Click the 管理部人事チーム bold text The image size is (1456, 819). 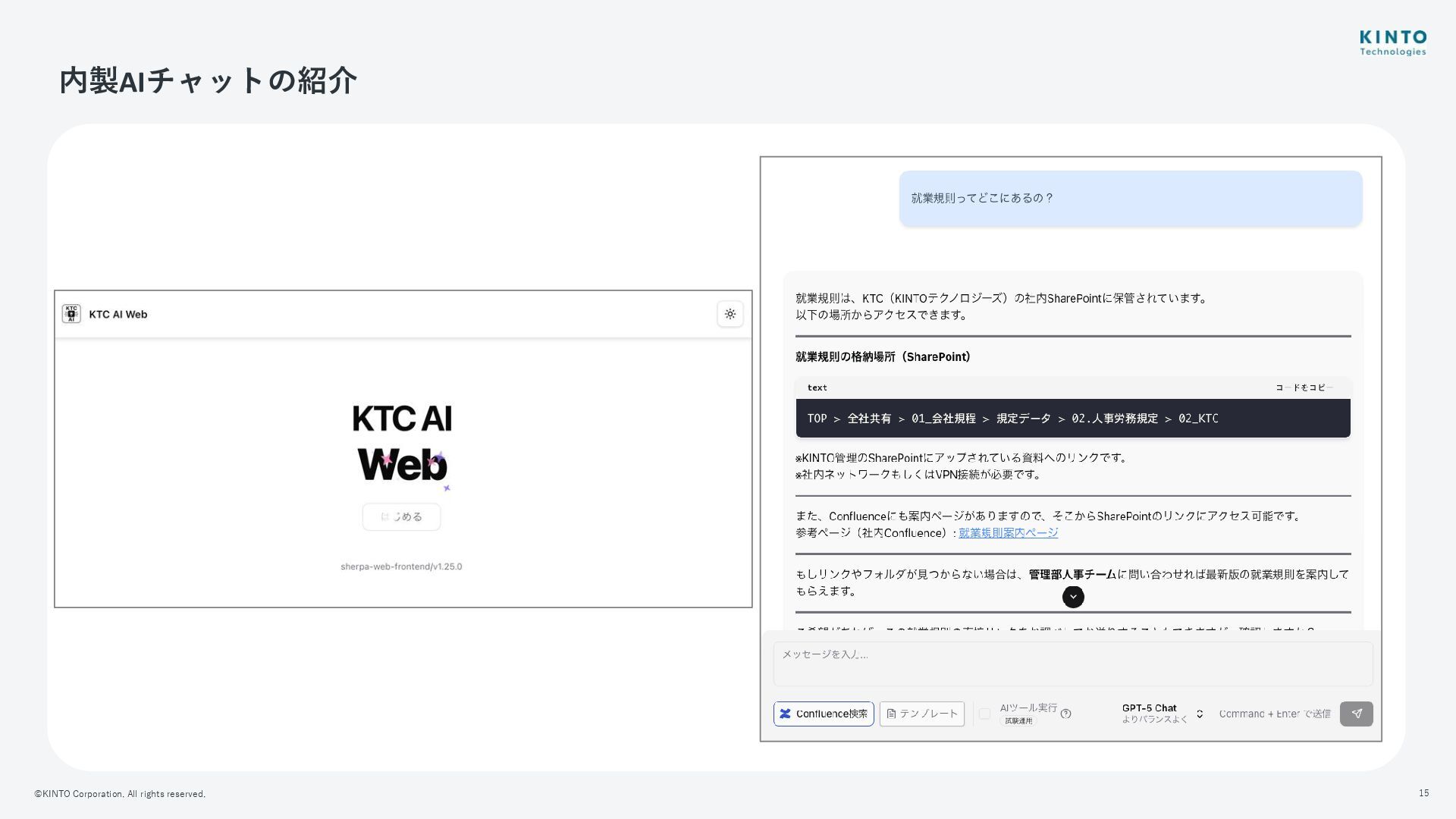pyautogui.click(x=1072, y=575)
